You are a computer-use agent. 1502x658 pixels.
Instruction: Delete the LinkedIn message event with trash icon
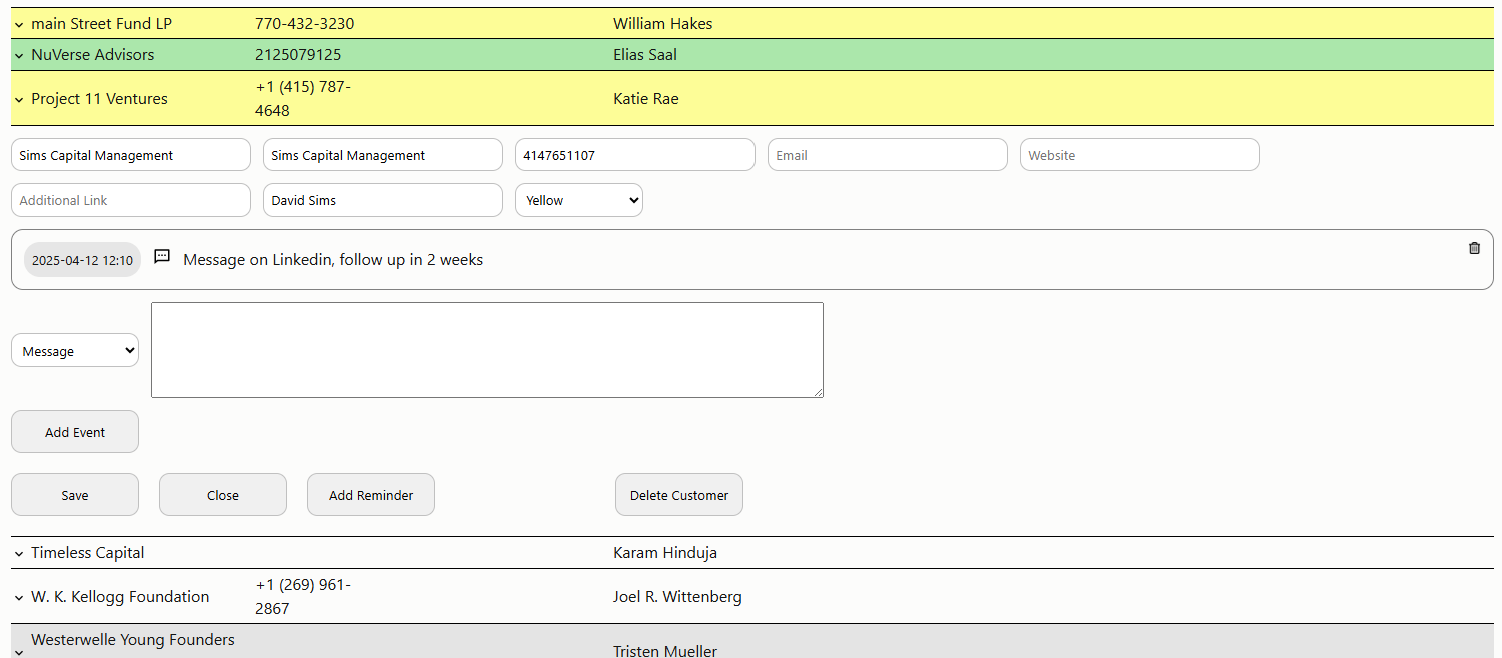point(1474,248)
